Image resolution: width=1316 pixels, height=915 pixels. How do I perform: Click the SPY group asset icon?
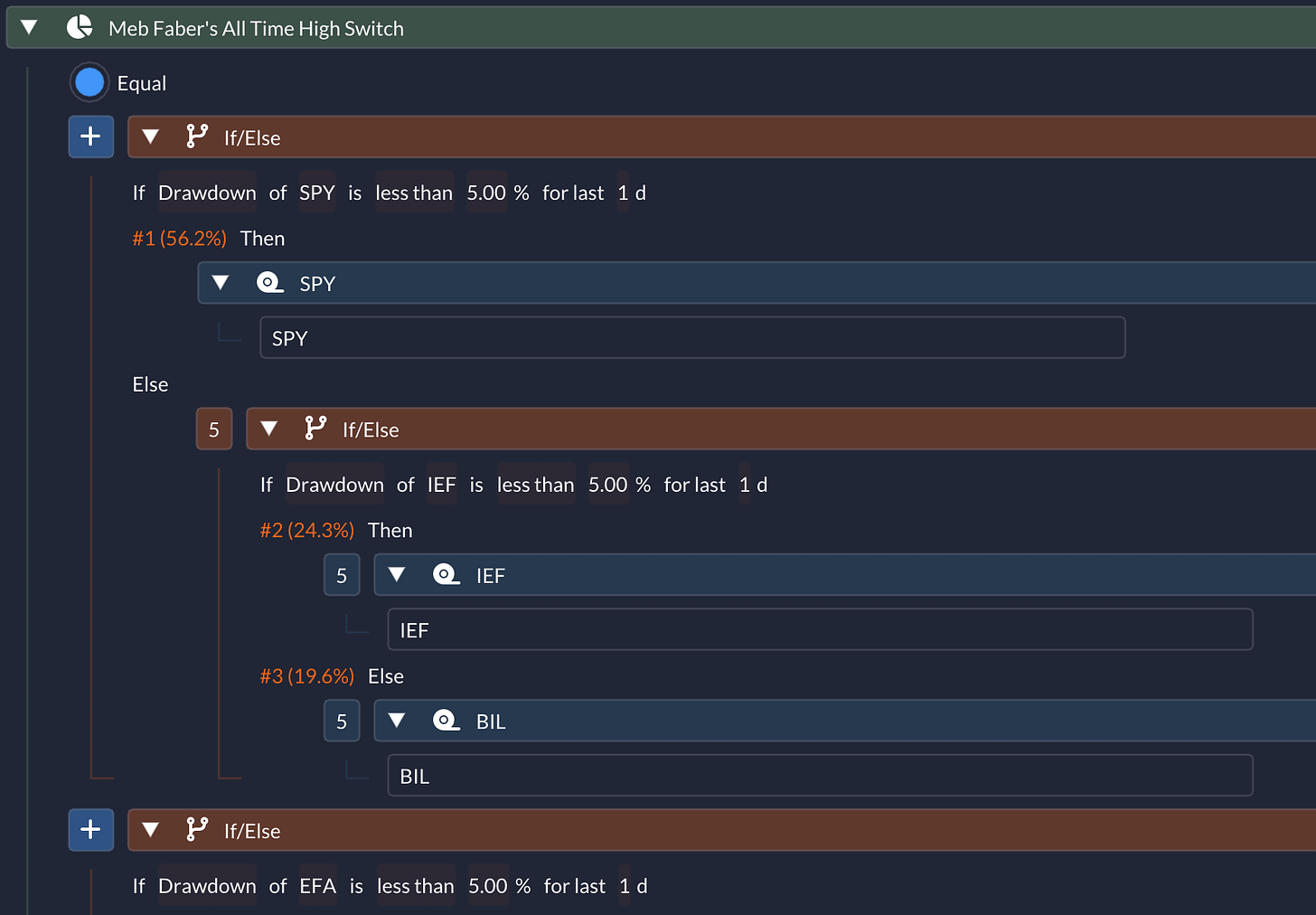point(269,283)
